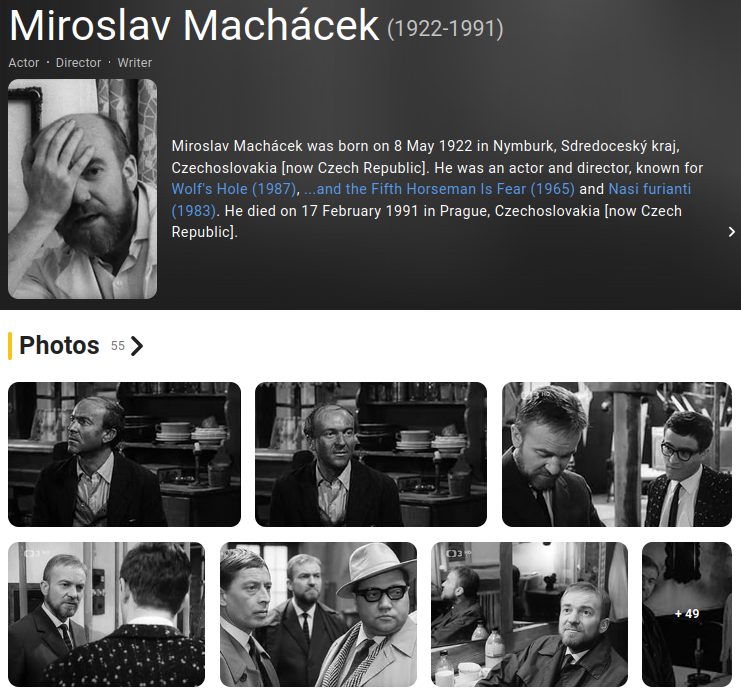Click the Actor profession label
The width and height of the screenshot is (741, 694).
pos(24,63)
